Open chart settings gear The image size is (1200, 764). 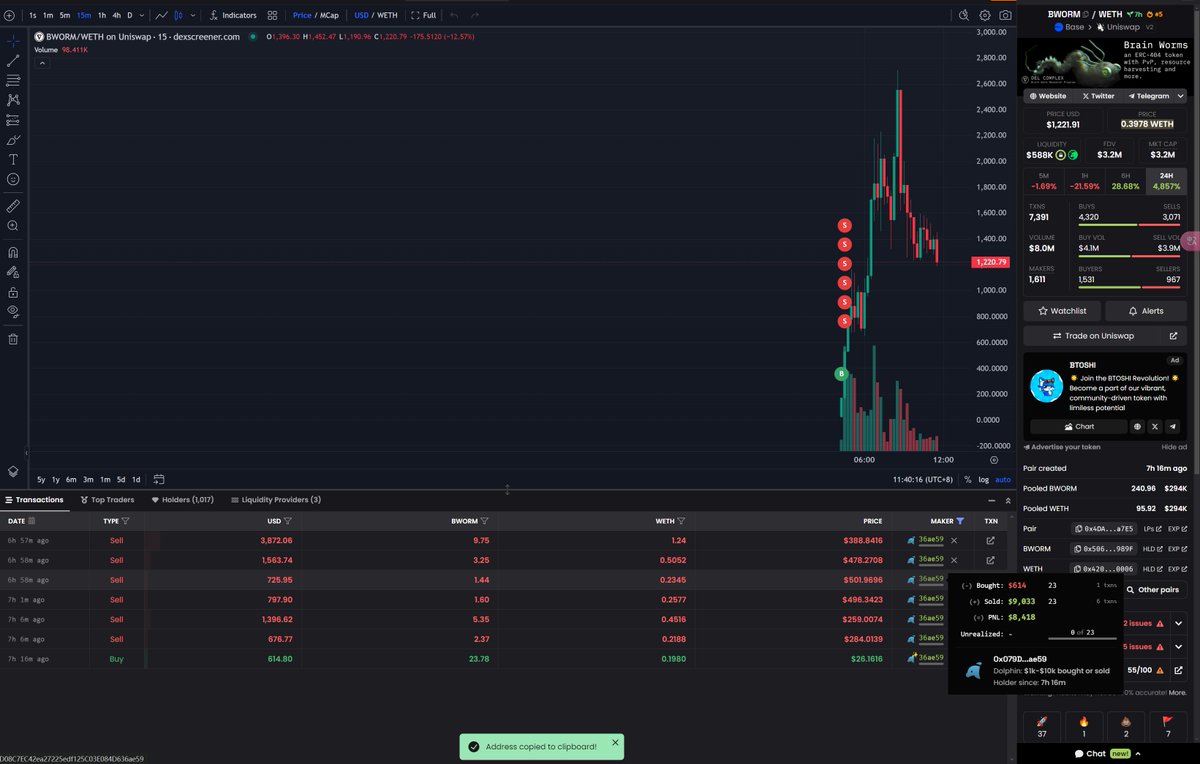[985, 15]
